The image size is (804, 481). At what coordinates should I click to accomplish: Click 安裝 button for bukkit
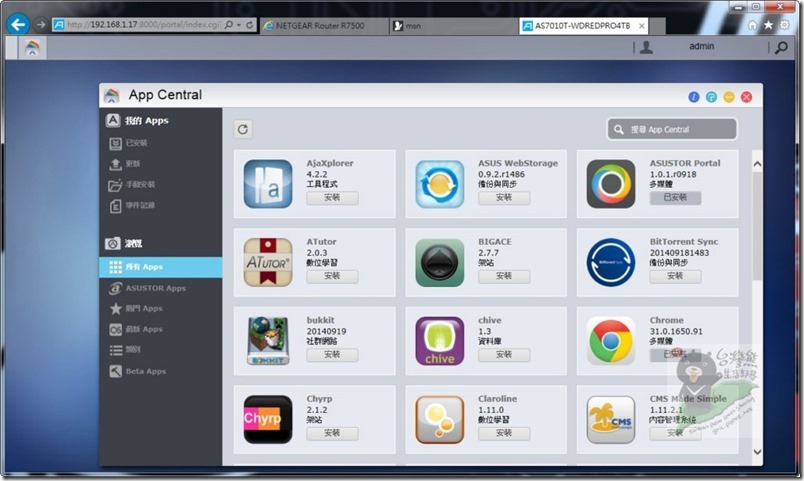click(332, 355)
